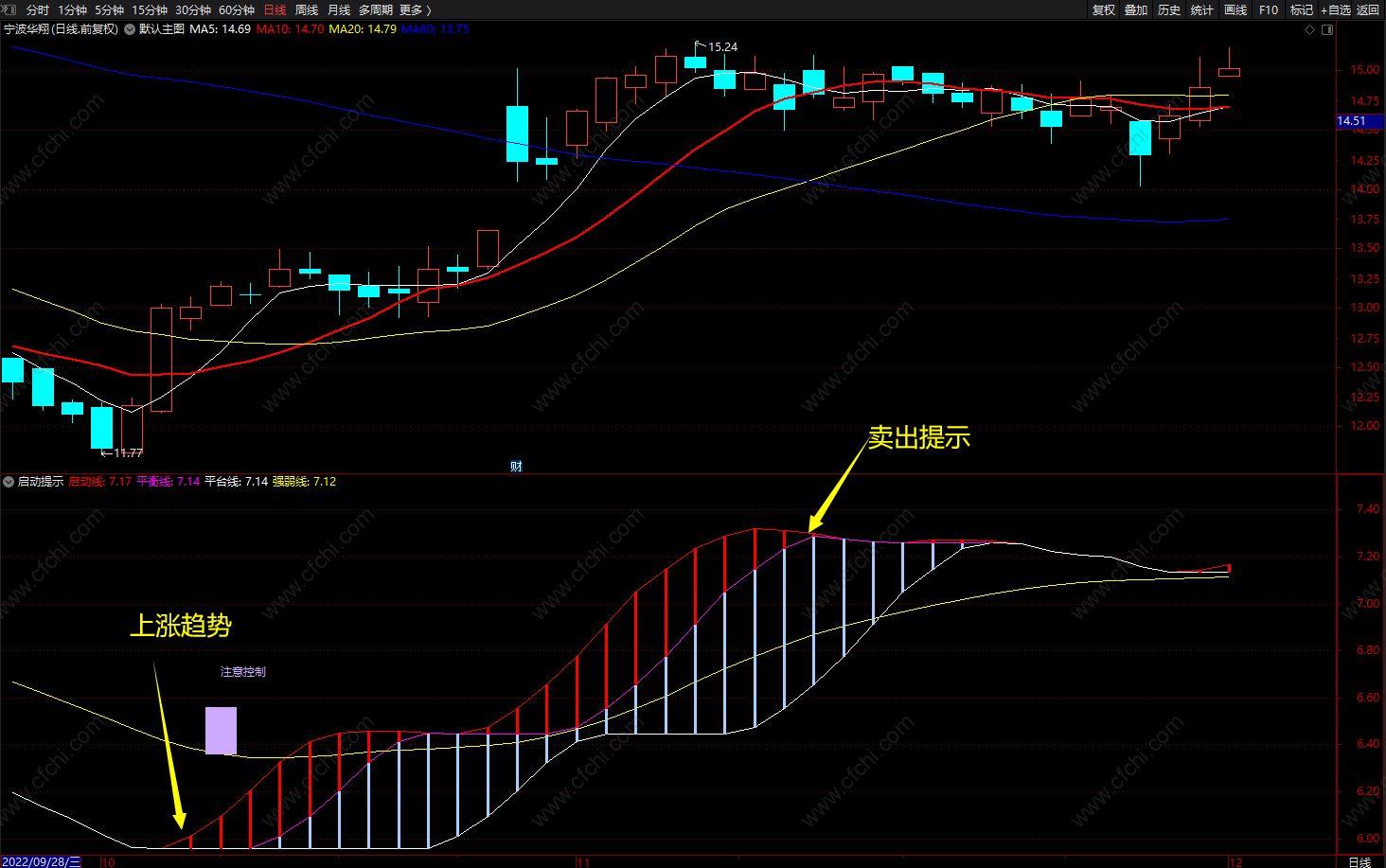Open F10 company information

1269,9
